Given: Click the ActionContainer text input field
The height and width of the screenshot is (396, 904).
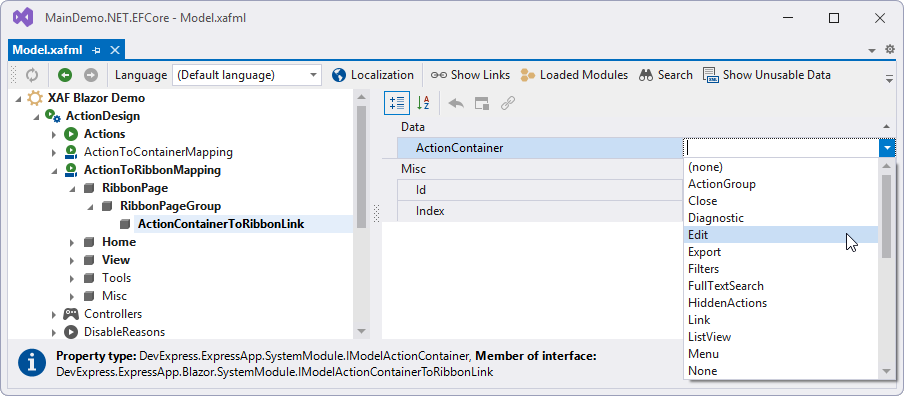Looking at the screenshot, I should point(781,149).
